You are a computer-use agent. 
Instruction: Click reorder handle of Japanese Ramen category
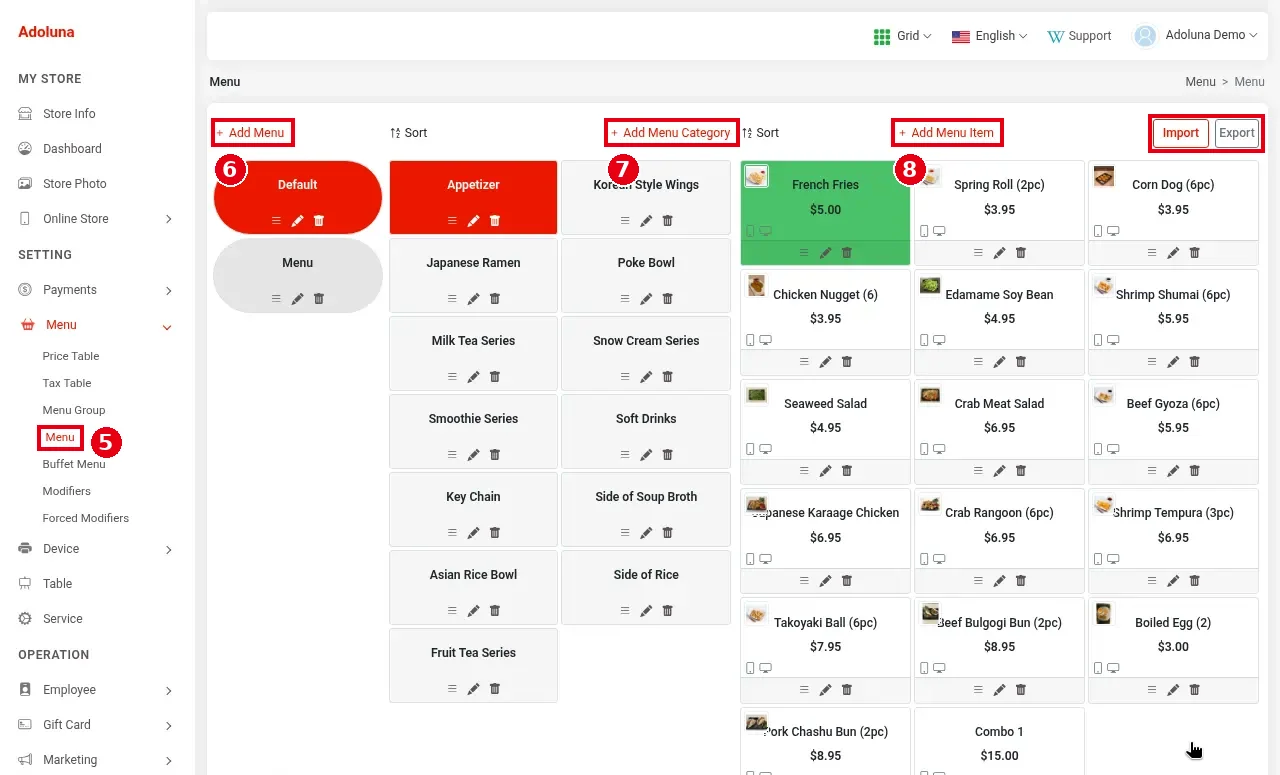452,299
